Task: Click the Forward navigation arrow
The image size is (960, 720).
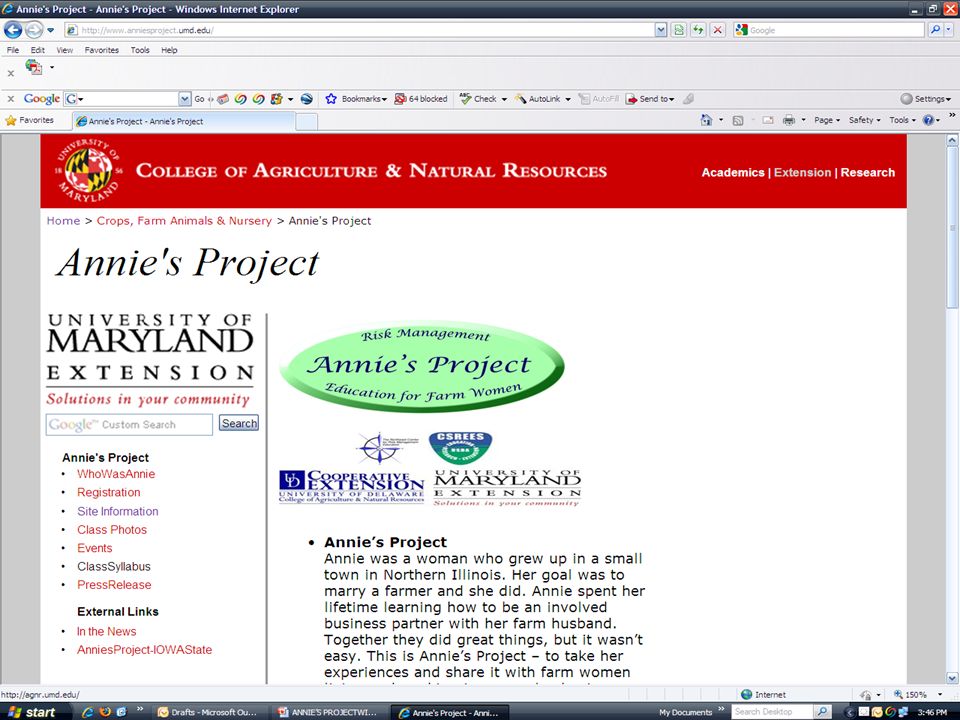Action: (x=34, y=29)
